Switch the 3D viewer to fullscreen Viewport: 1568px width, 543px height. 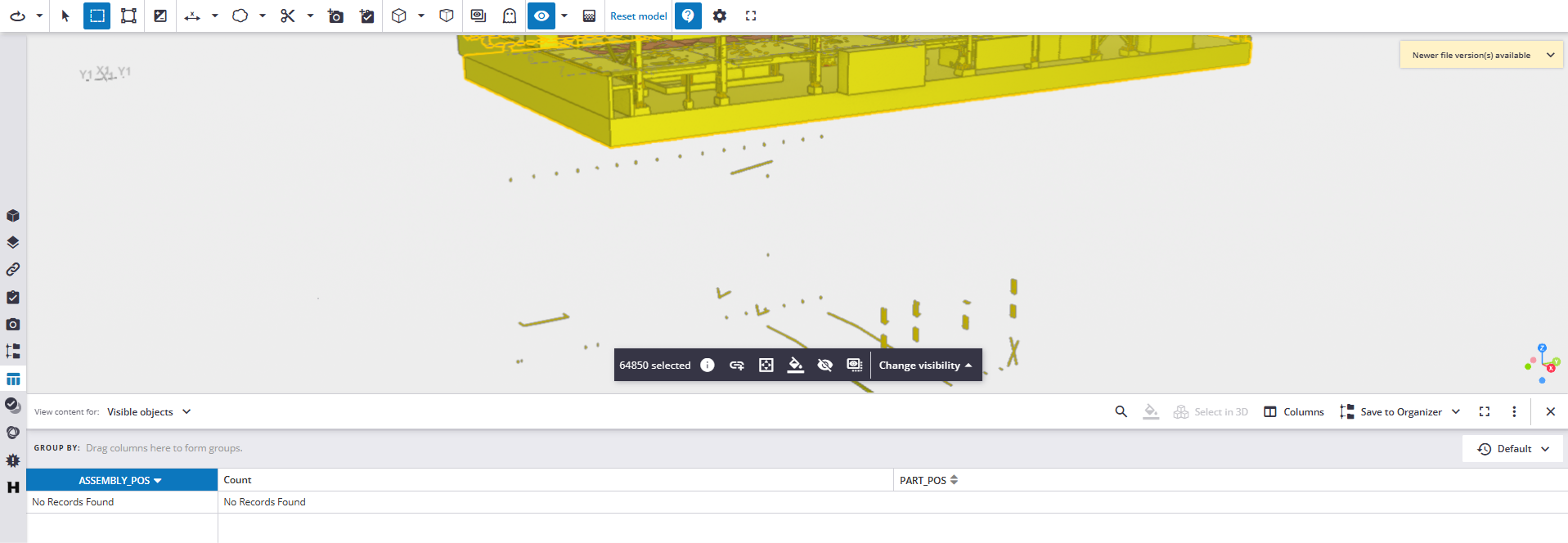(751, 16)
